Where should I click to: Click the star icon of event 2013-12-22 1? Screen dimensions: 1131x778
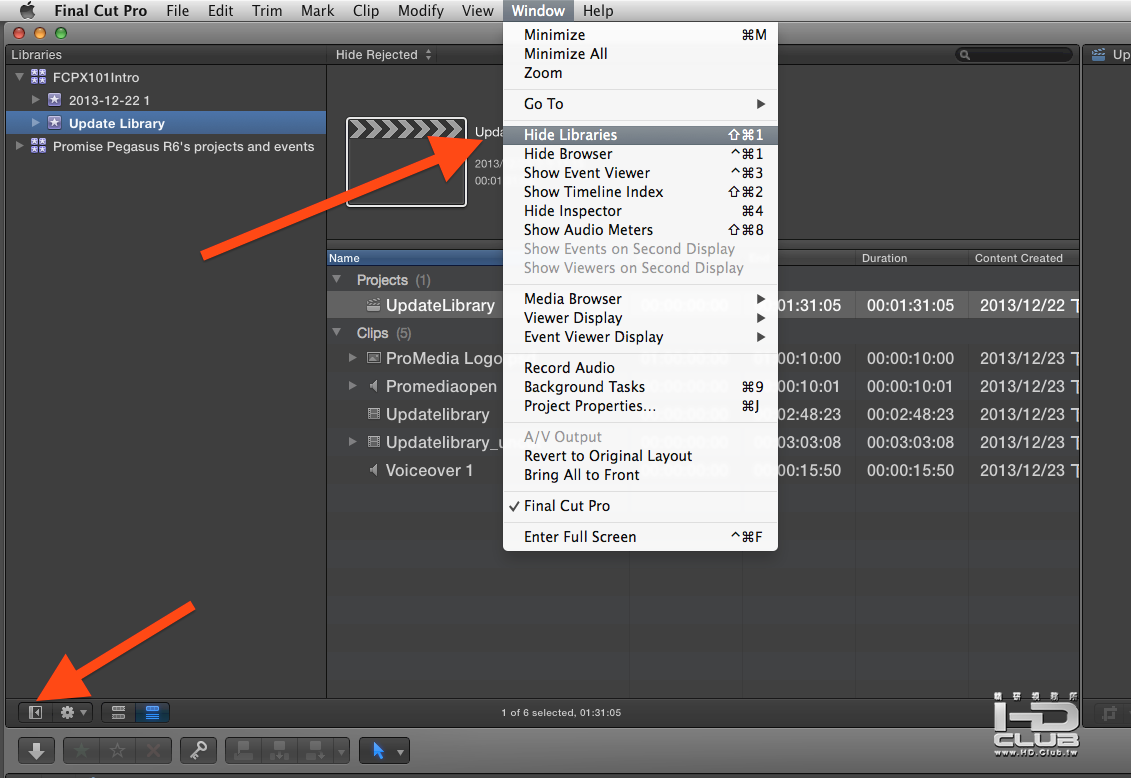(x=54, y=100)
